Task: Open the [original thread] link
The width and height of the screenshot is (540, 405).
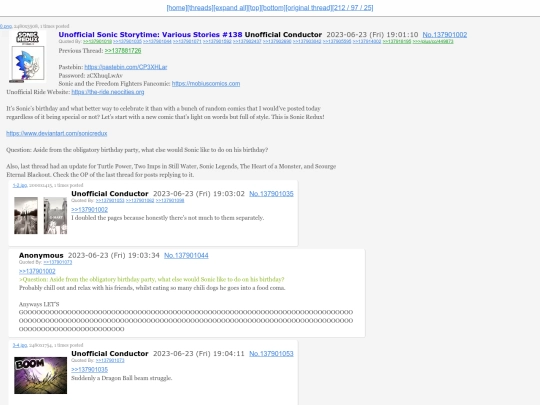Action: click(309, 8)
